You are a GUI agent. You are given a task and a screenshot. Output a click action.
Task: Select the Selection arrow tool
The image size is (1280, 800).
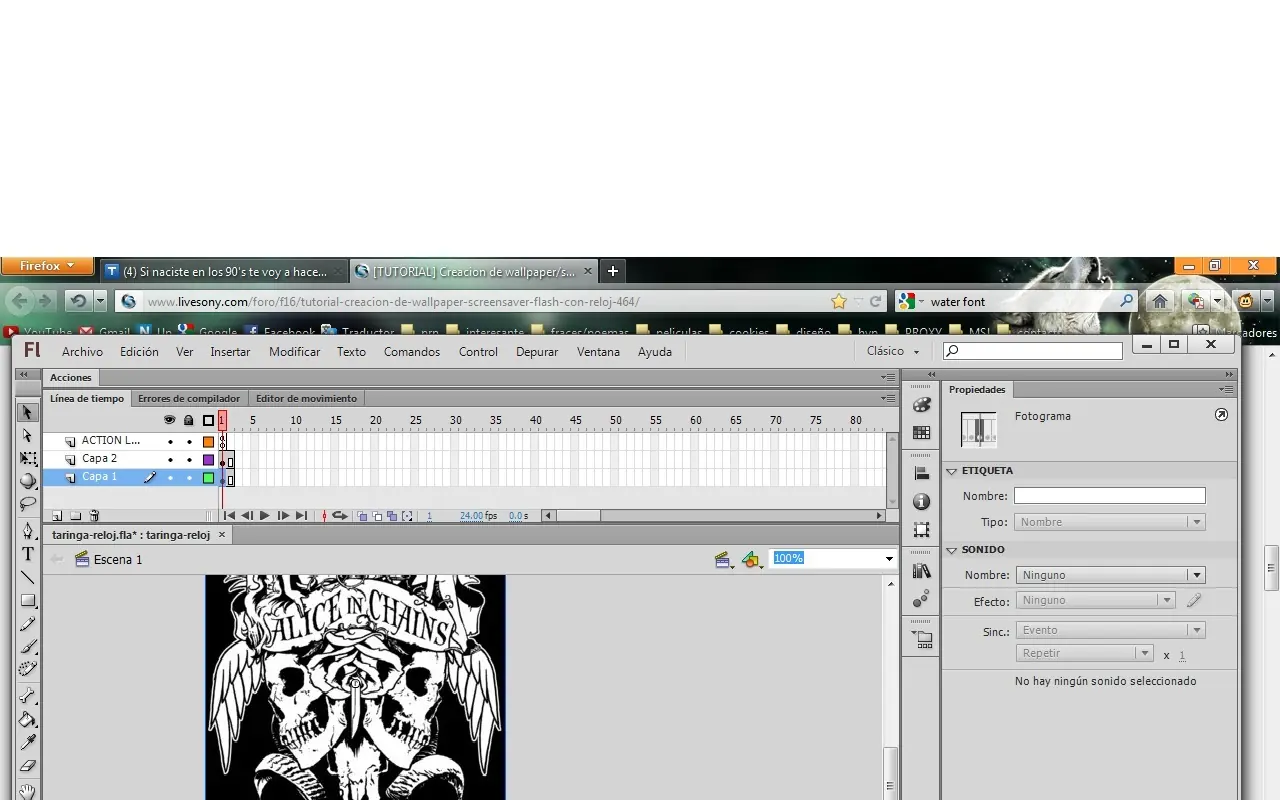click(x=28, y=413)
